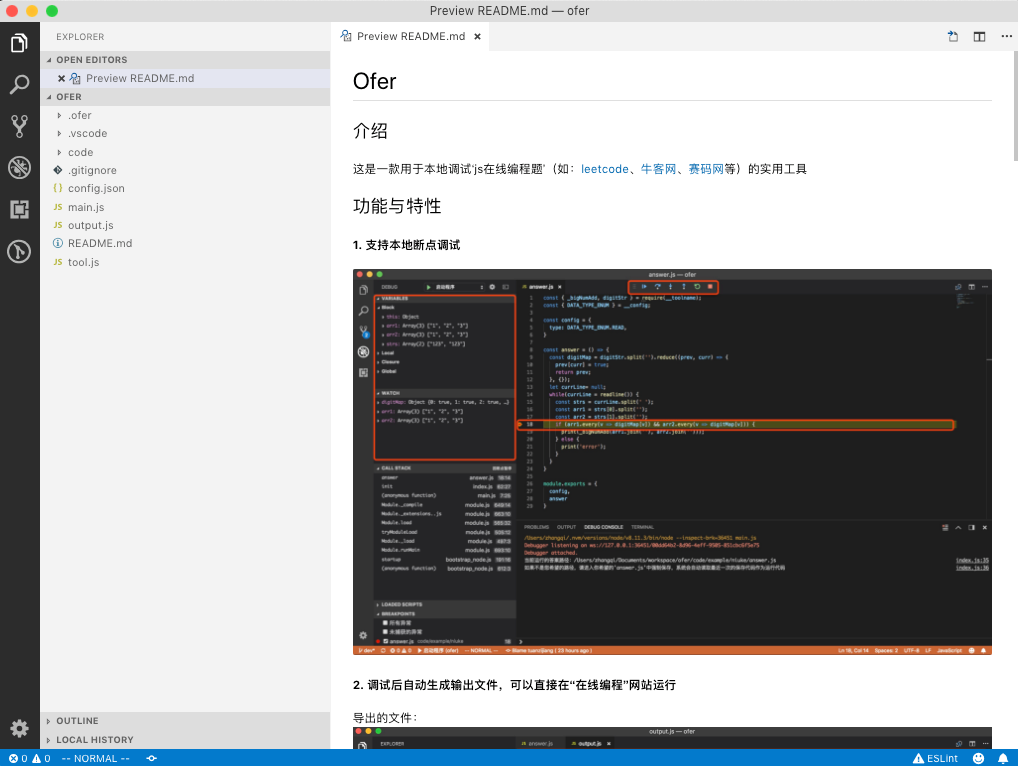Click the ESLint status item
This screenshot has width=1018, height=766.
pos(935,758)
